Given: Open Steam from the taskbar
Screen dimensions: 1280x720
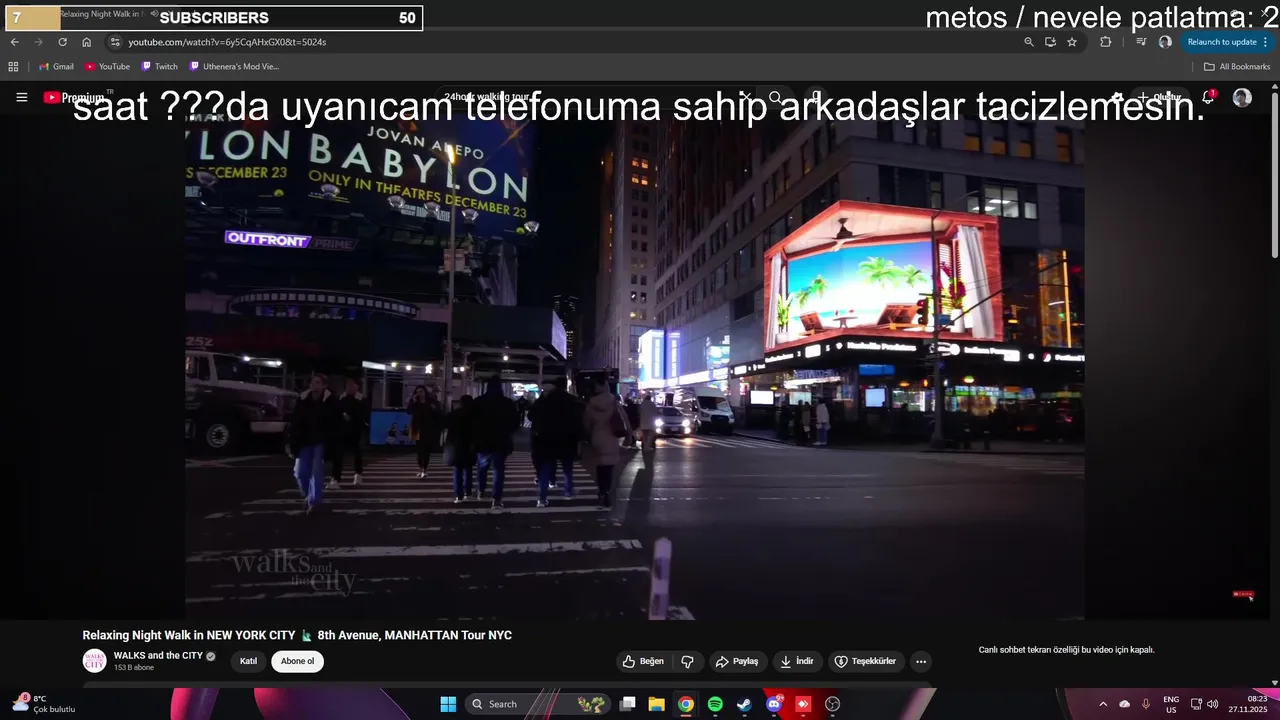Looking at the screenshot, I should tap(744, 704).
